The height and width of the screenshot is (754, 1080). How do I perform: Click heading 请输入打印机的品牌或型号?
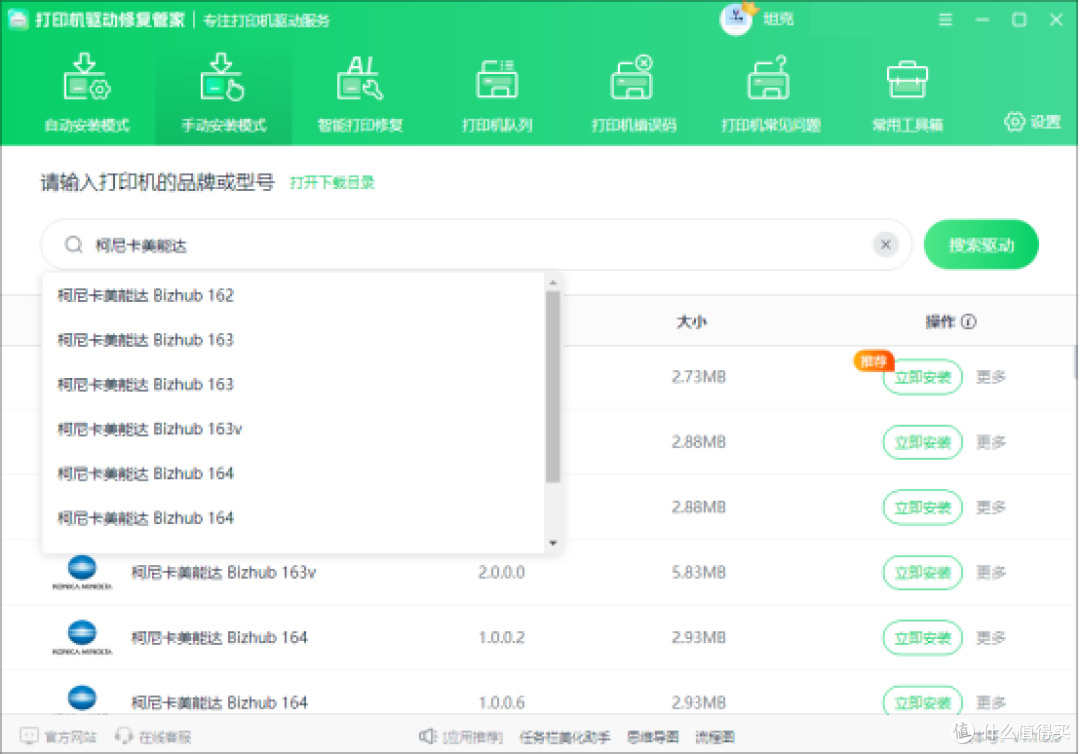coord(157,182)
